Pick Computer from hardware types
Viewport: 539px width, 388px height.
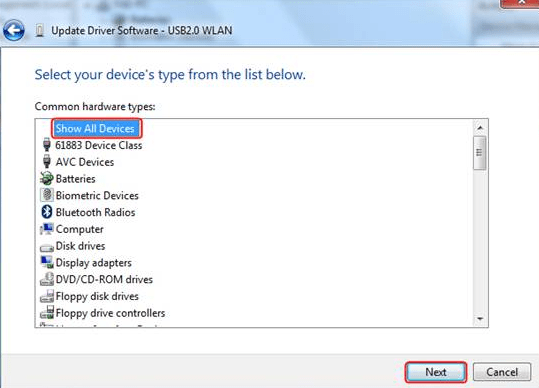80,229
